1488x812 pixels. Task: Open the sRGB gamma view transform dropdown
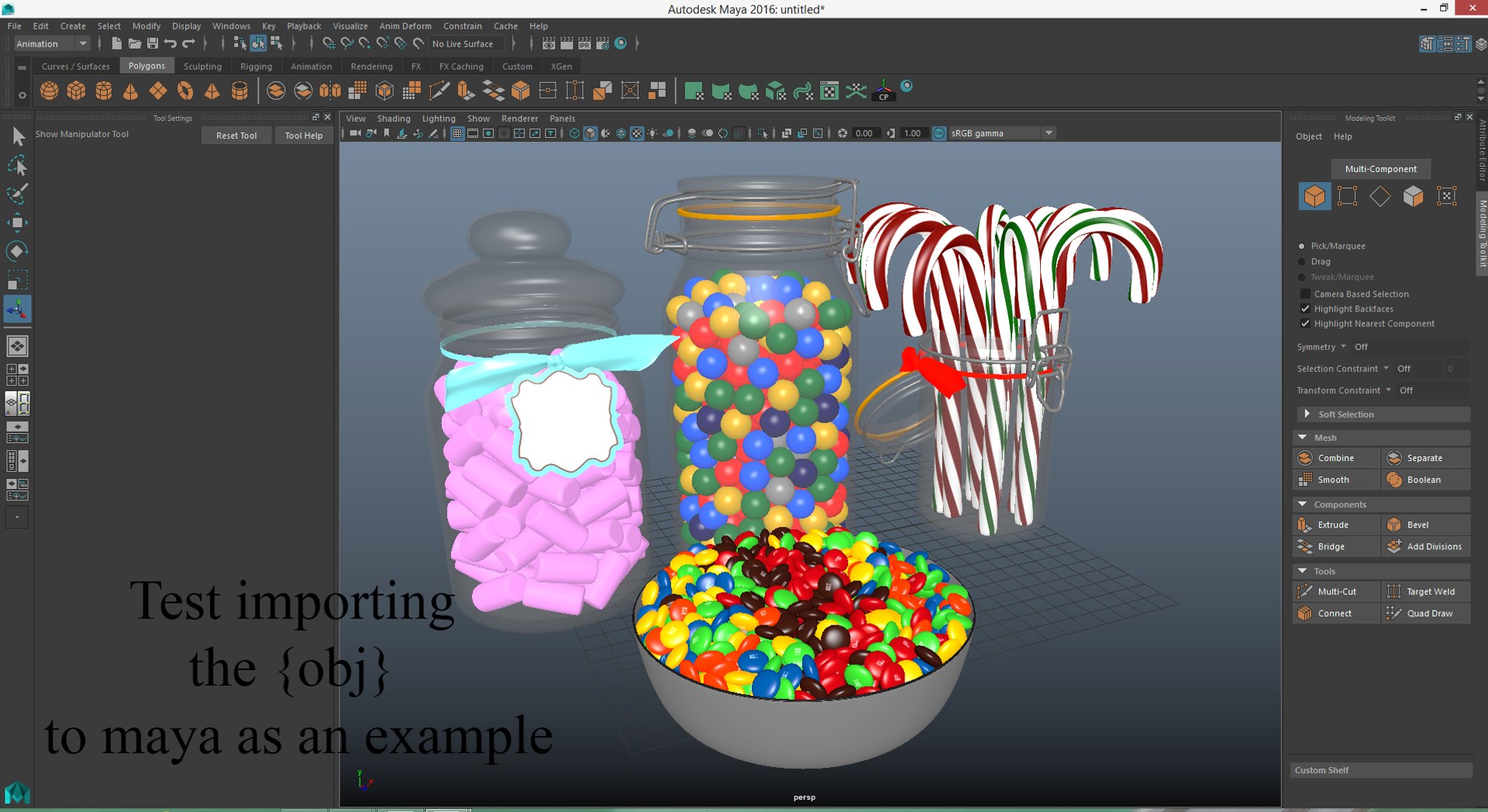tap(1002, 133)
